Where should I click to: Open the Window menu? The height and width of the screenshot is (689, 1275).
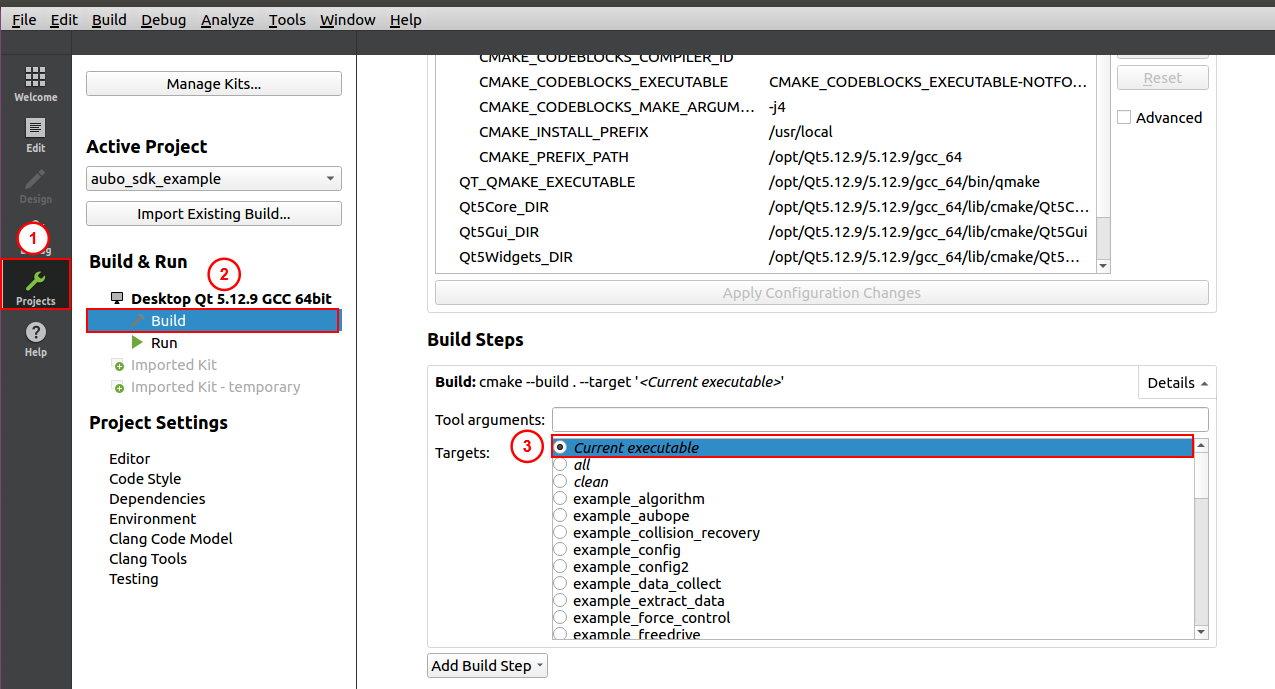tap(347, 20)
